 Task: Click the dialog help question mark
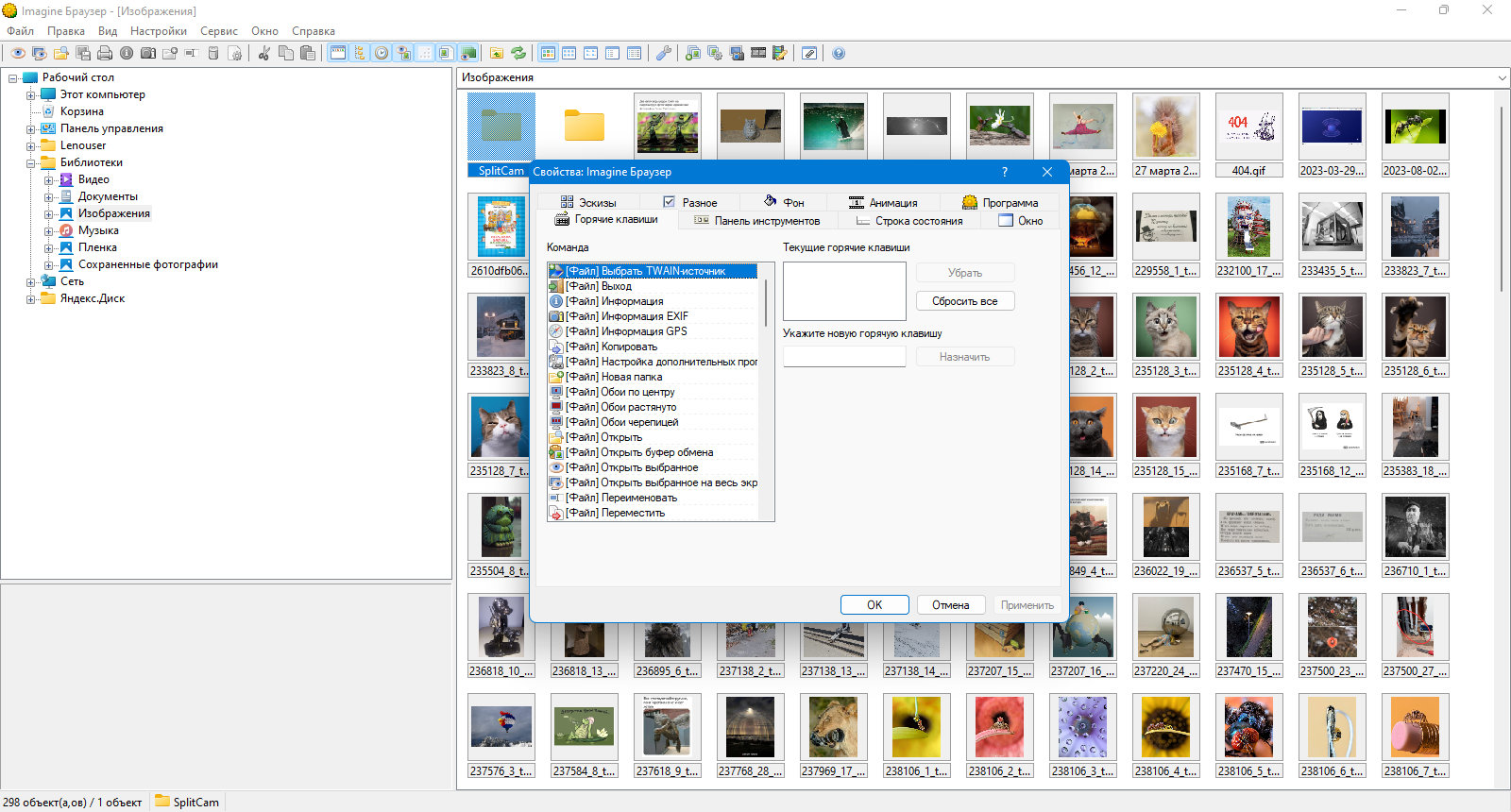point(1004,172)
